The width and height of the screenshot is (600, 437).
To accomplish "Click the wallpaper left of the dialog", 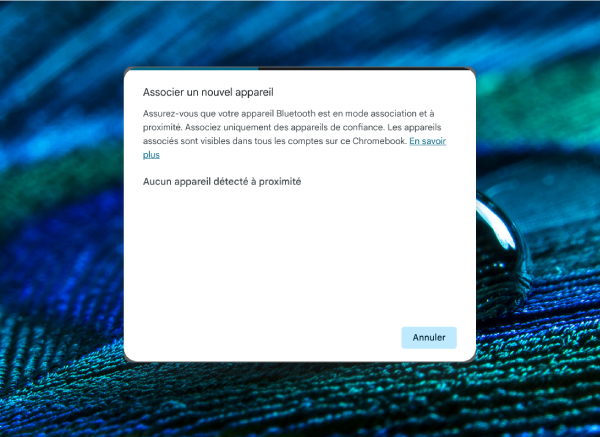I will tap(61, 214).
